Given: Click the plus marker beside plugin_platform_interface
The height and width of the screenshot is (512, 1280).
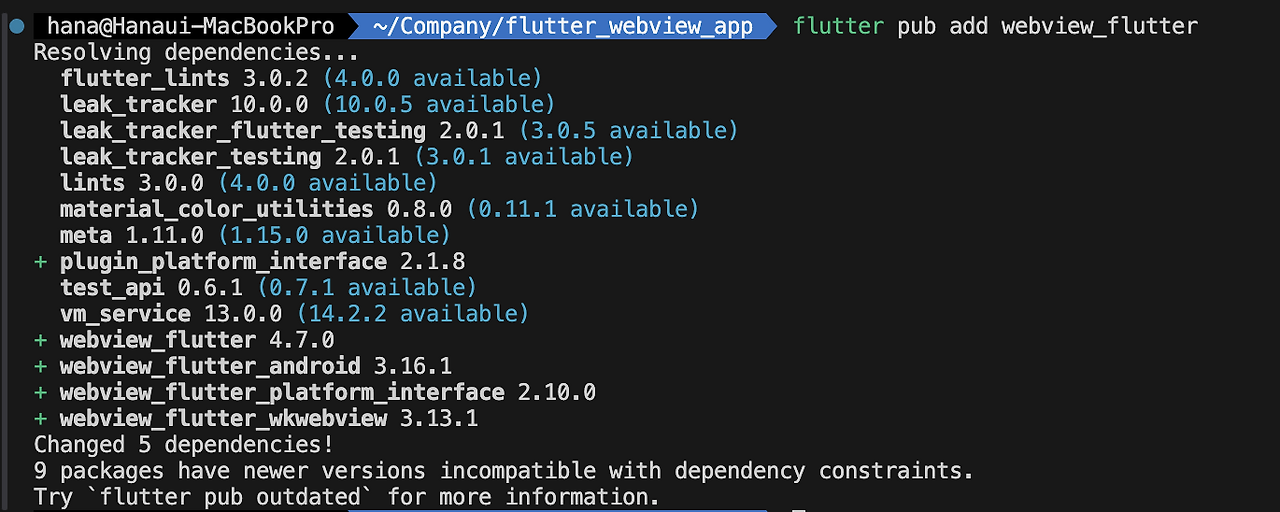Looking at the screenshot, I should click(x=40, y=262).
